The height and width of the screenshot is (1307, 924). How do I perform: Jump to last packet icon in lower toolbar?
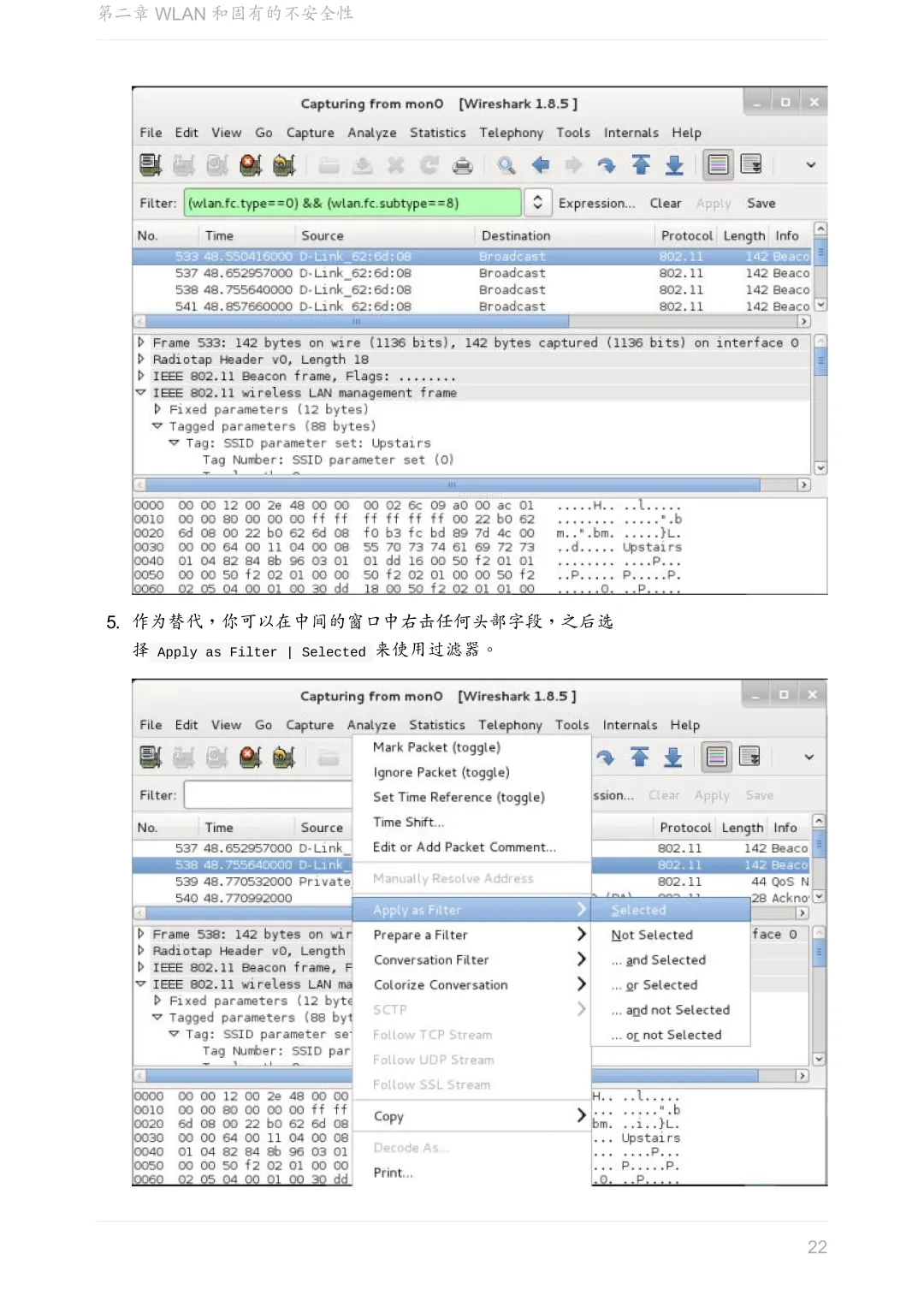(673, 757)
